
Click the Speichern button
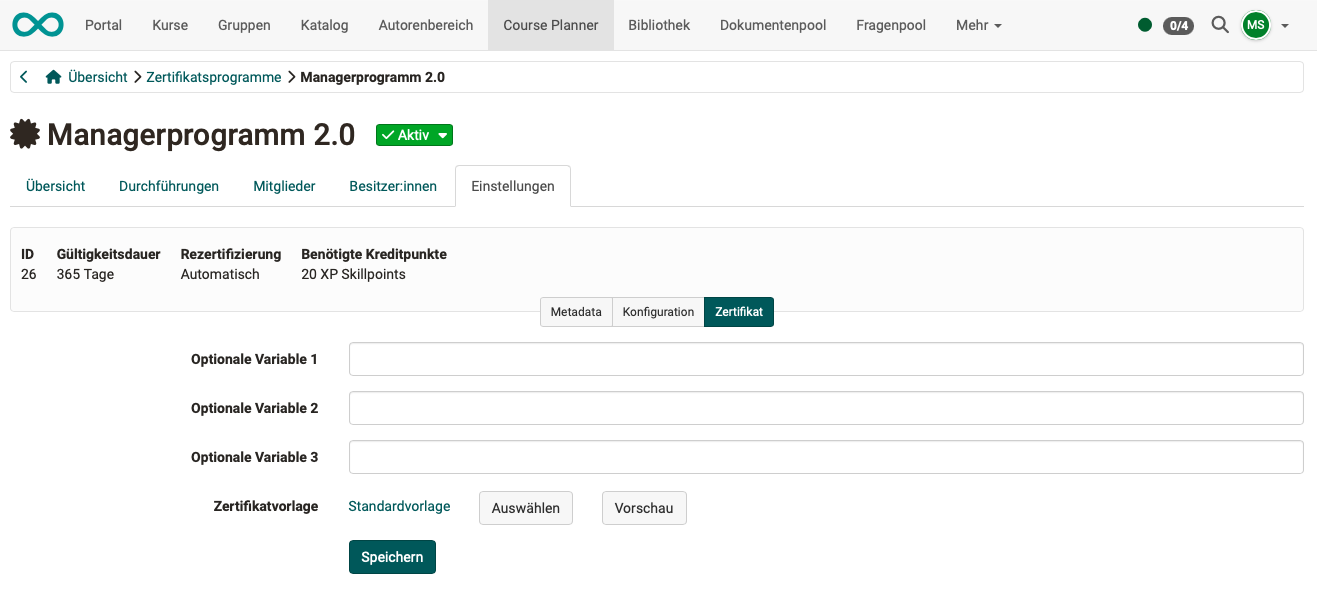392,557
